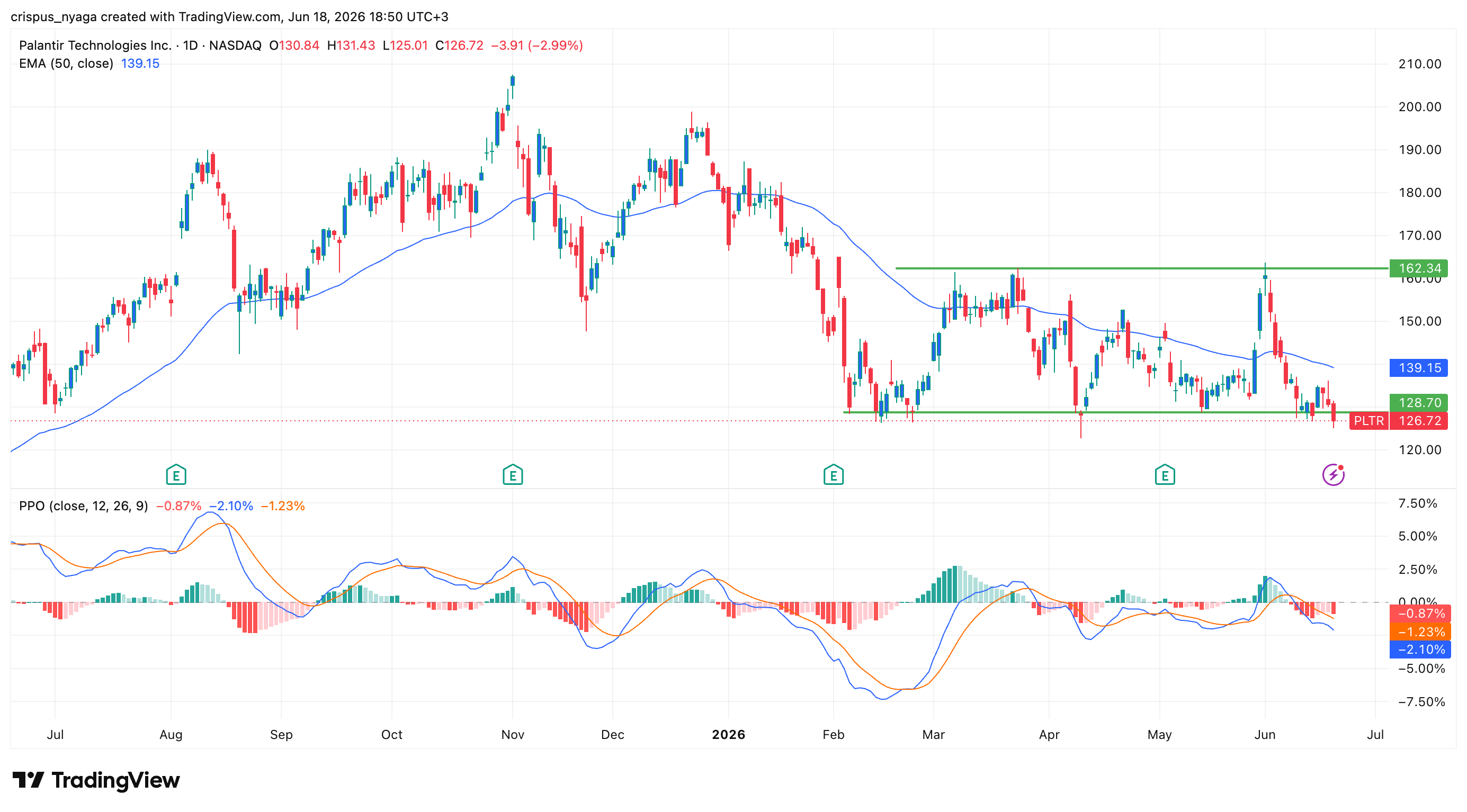1467x812 pixels.
Task: Click the red −0.87% PPO axis label
Action: click(x=1420, y=613)
